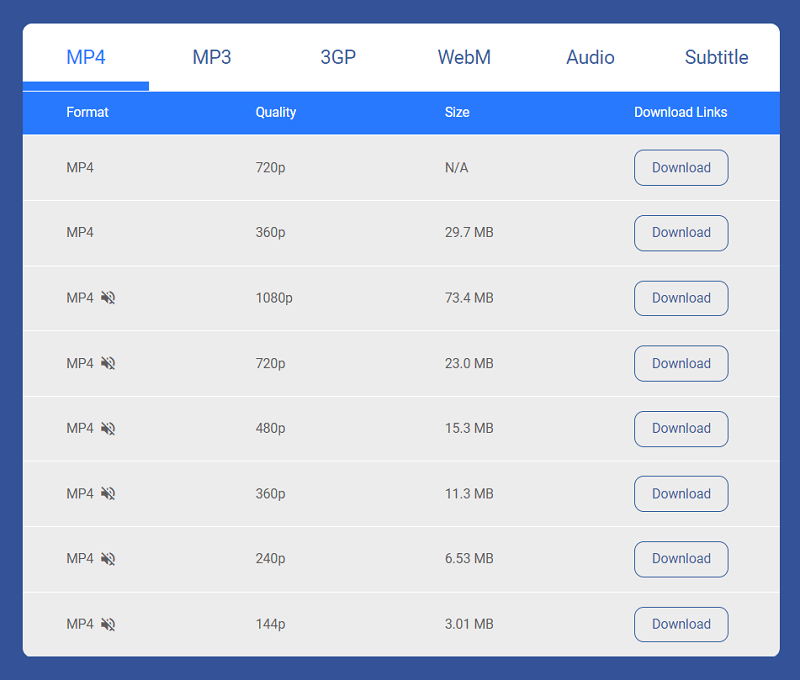
Task: Open the 3GP format tab
Action: (338, 57)
